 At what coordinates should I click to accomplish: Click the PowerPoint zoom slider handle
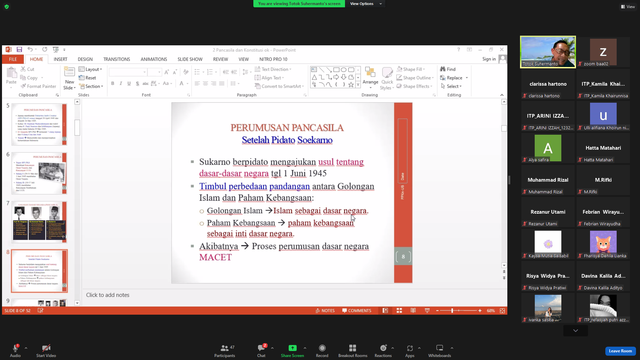click(x=452, y=311)
